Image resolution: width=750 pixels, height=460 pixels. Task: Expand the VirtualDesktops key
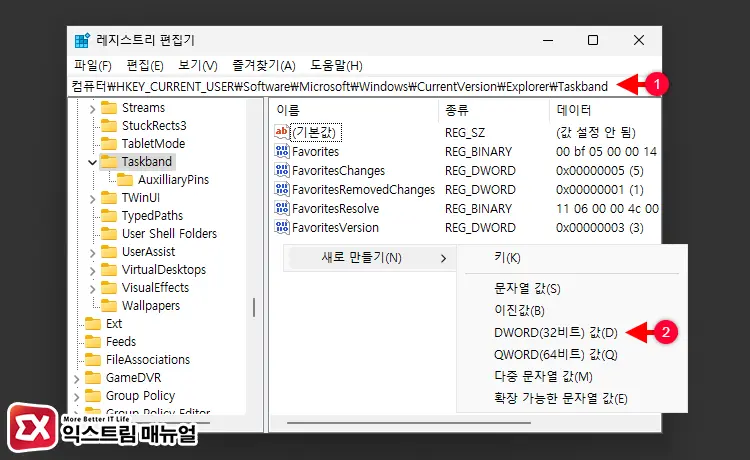(92, 271)
